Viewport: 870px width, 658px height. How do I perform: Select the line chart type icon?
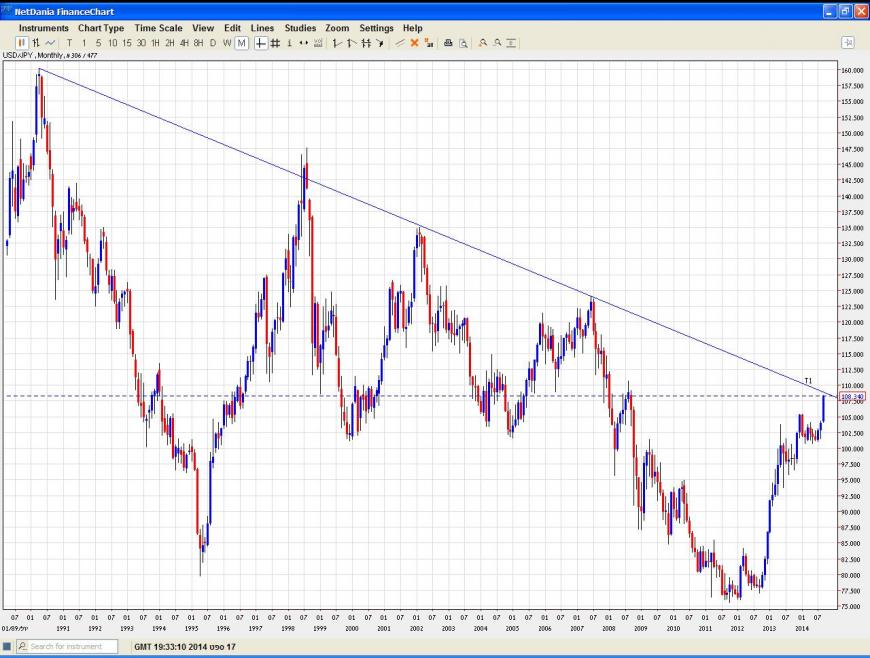(x=50, y=43)
